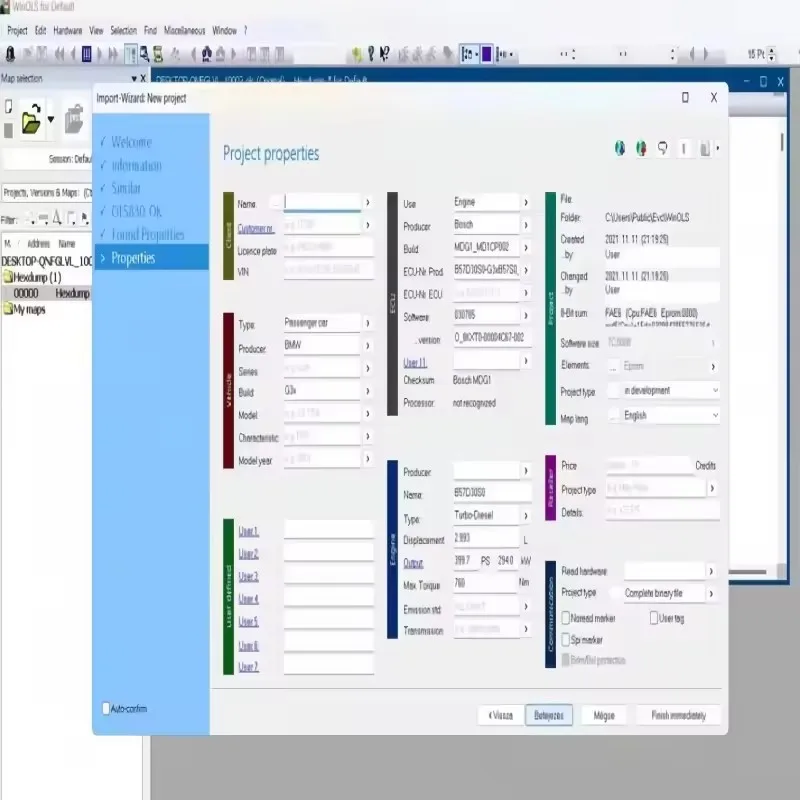Open the Hardware menu

pyautogui.click(x=67, y=31)
